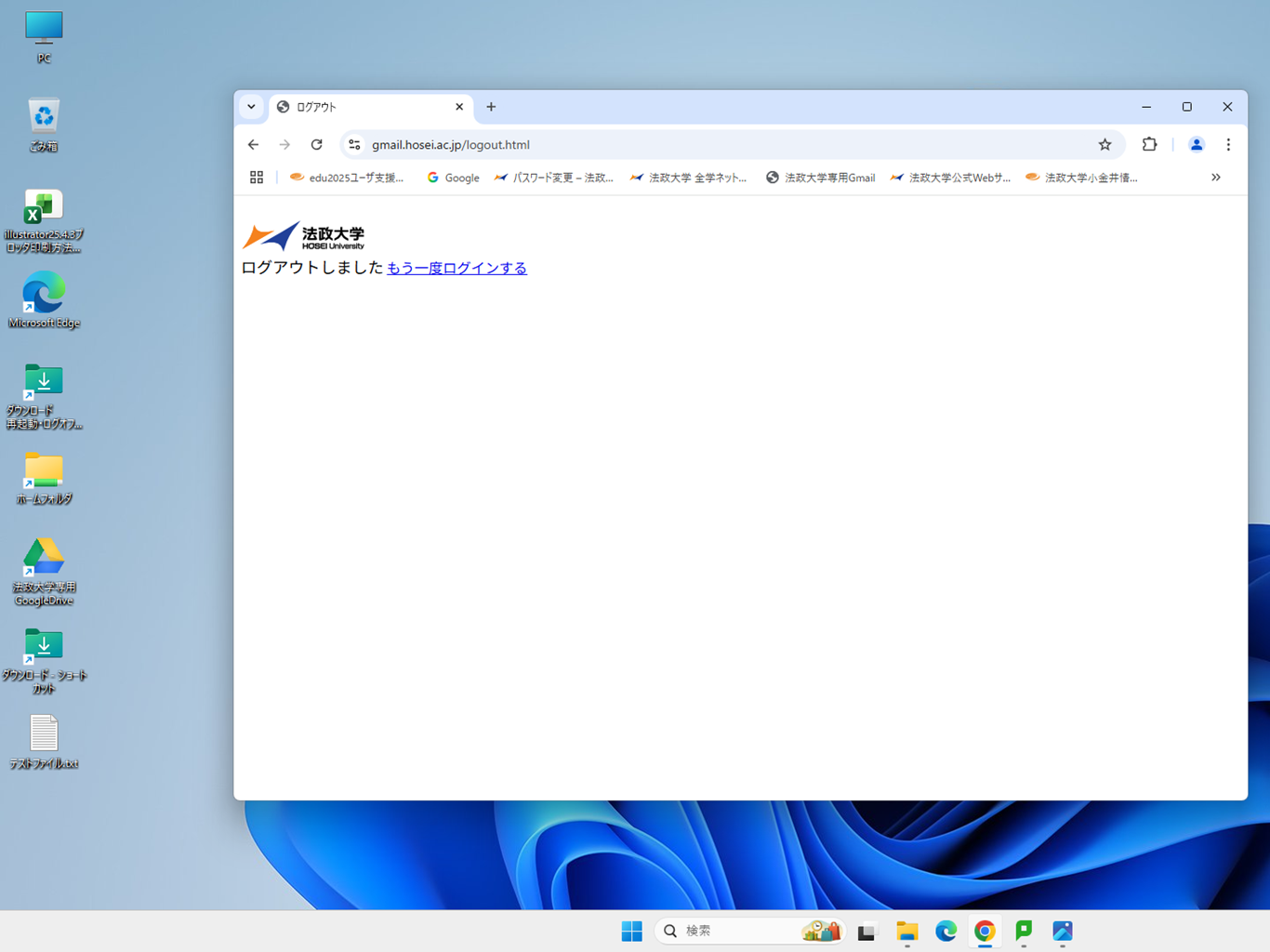
Task: Open a new tab with plus button
Action: pos(491,107)
